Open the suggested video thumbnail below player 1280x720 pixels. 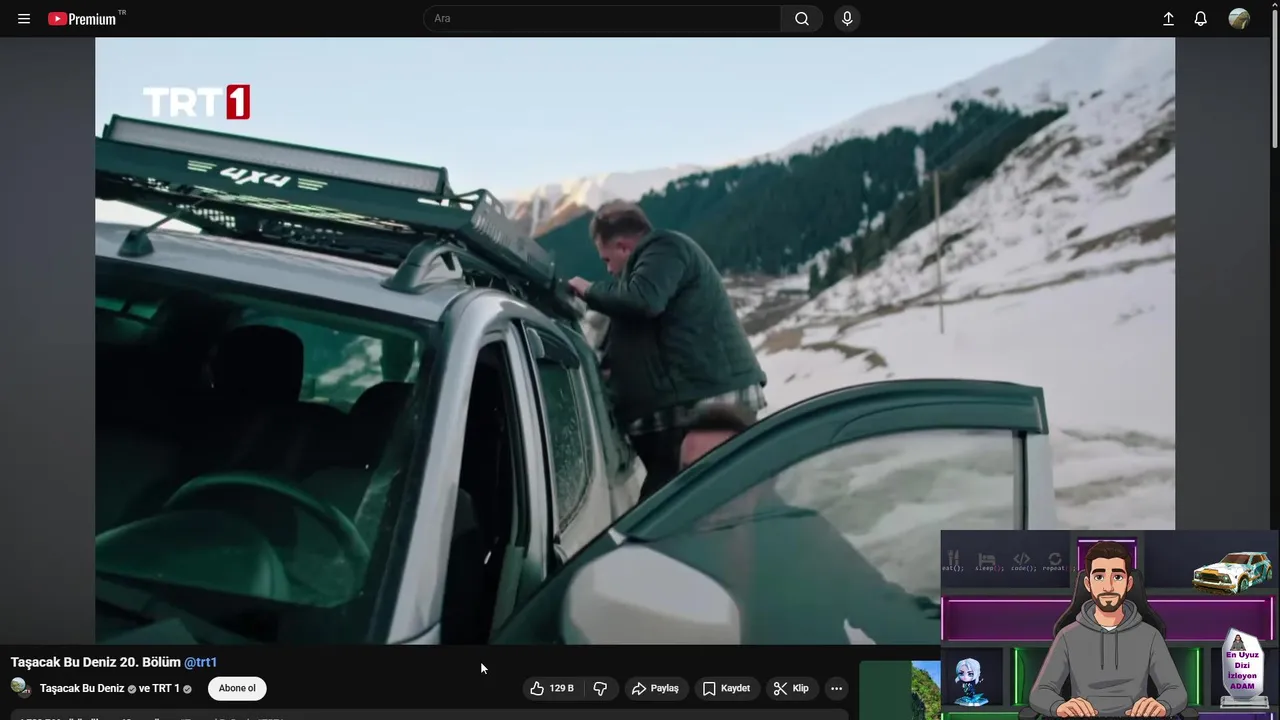click(x=900, y=690)
